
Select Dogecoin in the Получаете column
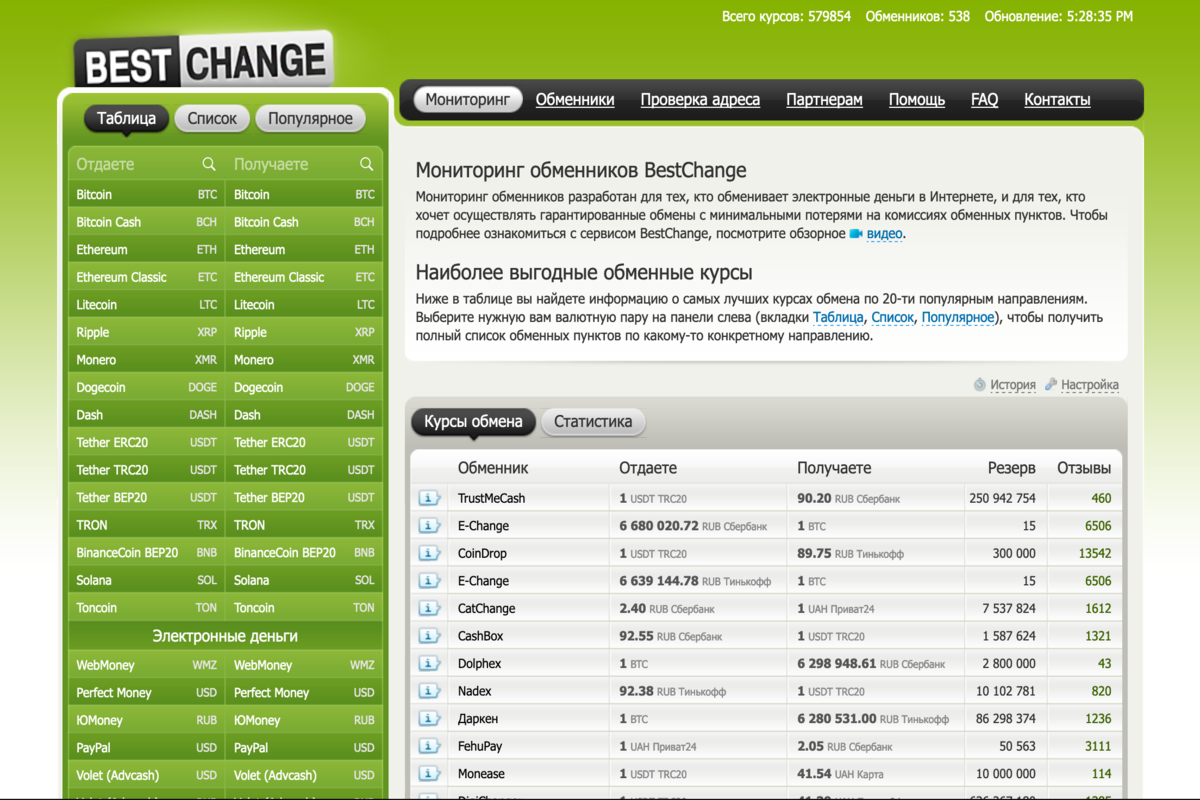click(x=304, y=387)
